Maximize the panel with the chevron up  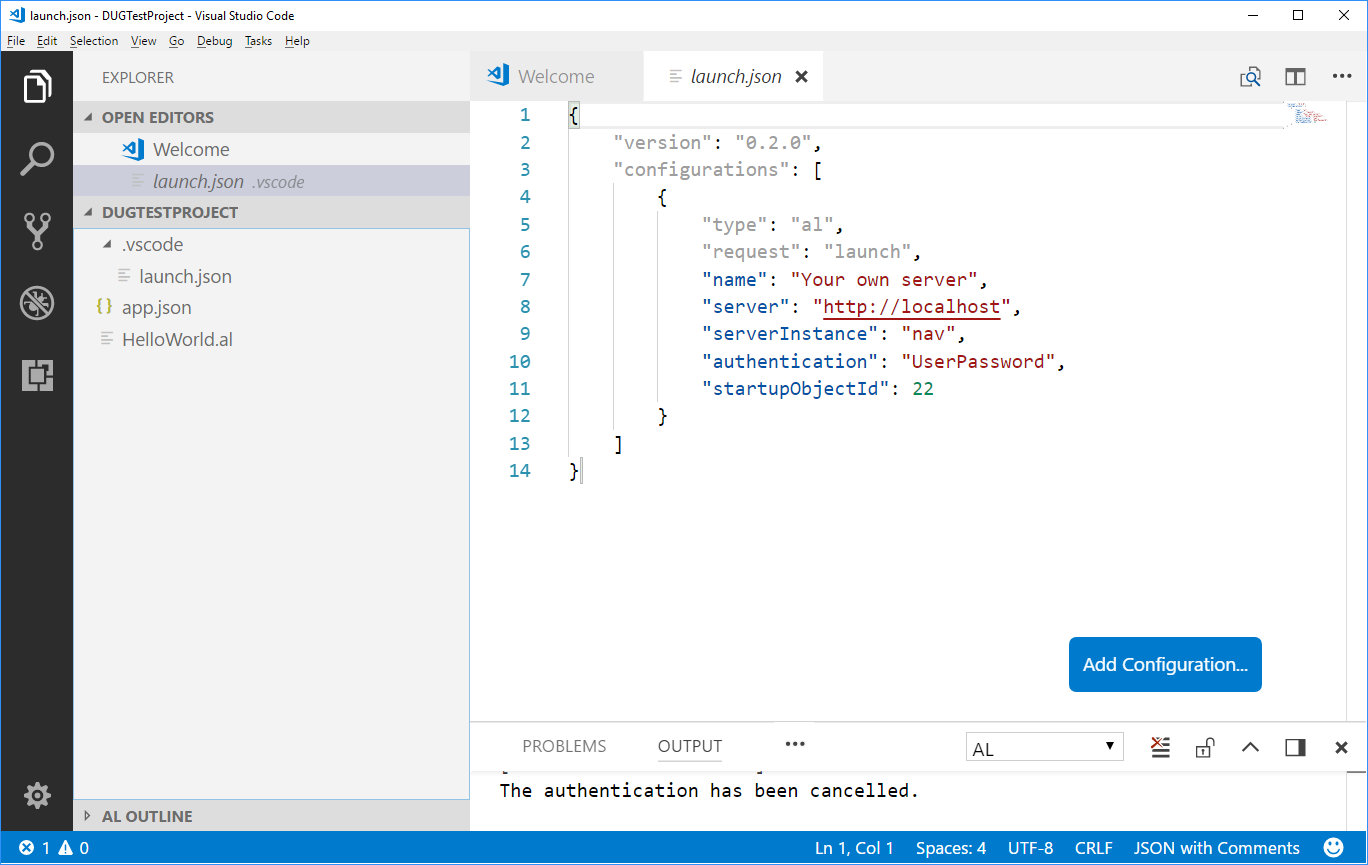[1250, 747]
